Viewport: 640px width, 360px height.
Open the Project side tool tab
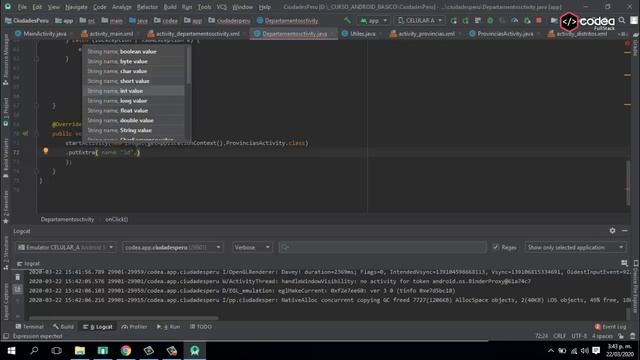pos(6,112)
